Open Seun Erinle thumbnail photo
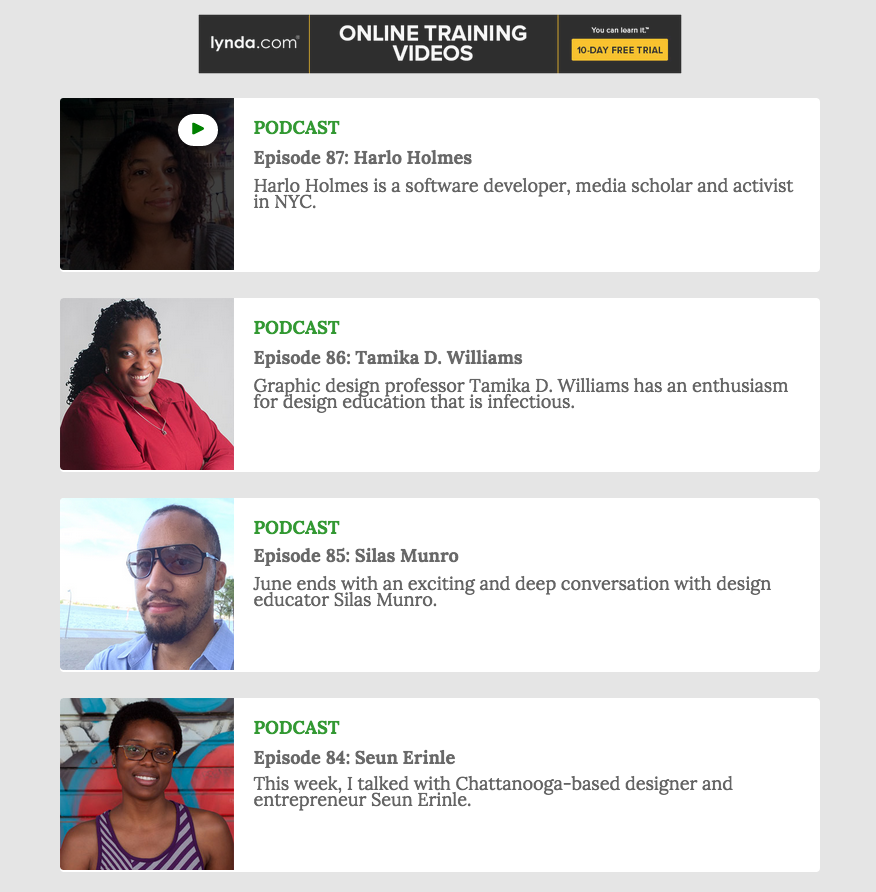The height and width of the screenshot is (892, 876). [147, 784]
